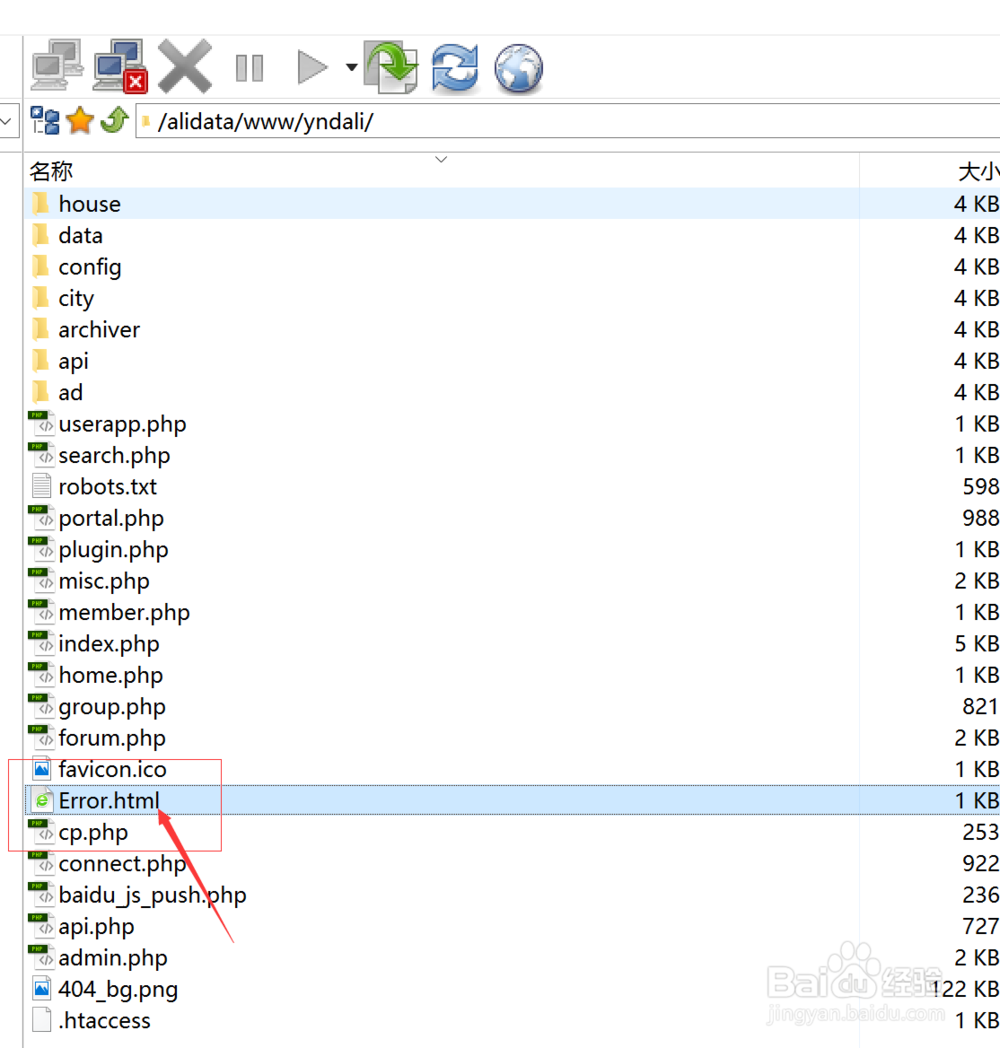1000x1048 pixels.
Task: Click the remote path field /alidata/www/yndali/
Action: pyautogui.click(x=568, y=122)
